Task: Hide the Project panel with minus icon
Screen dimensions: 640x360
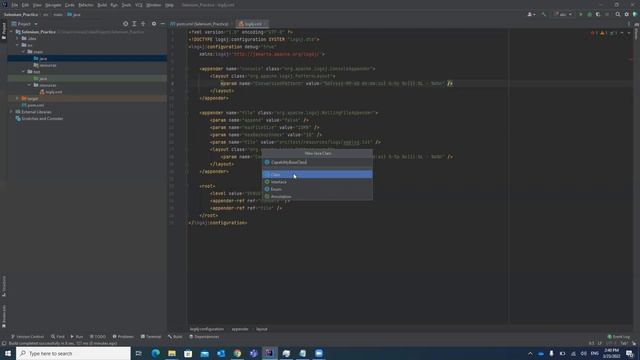Action: (162, 24)
